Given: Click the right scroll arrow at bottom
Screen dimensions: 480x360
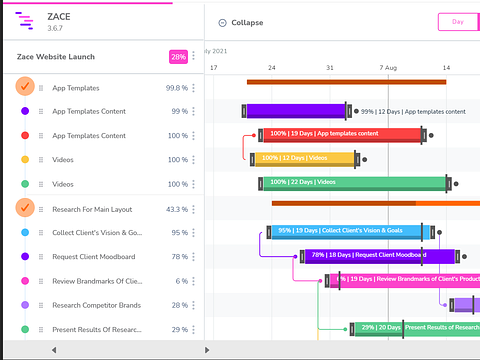Looking at the screenshot, I should coord(207,350).
